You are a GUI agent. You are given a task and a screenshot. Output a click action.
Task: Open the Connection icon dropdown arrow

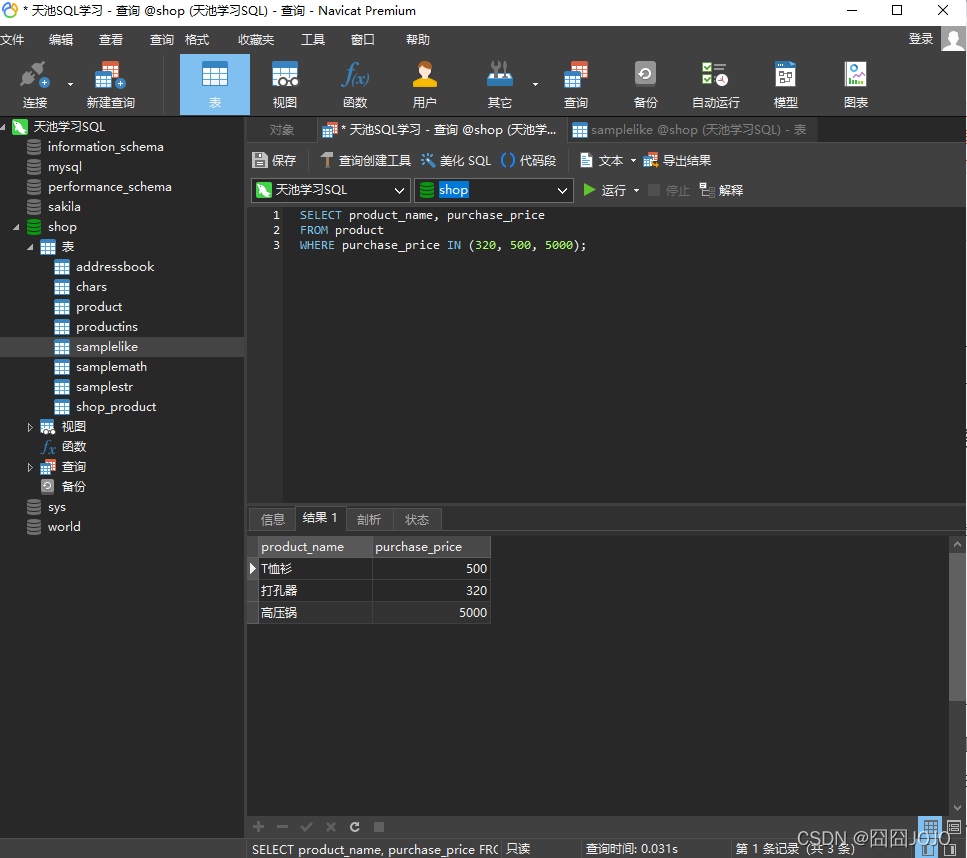(70, 85)
